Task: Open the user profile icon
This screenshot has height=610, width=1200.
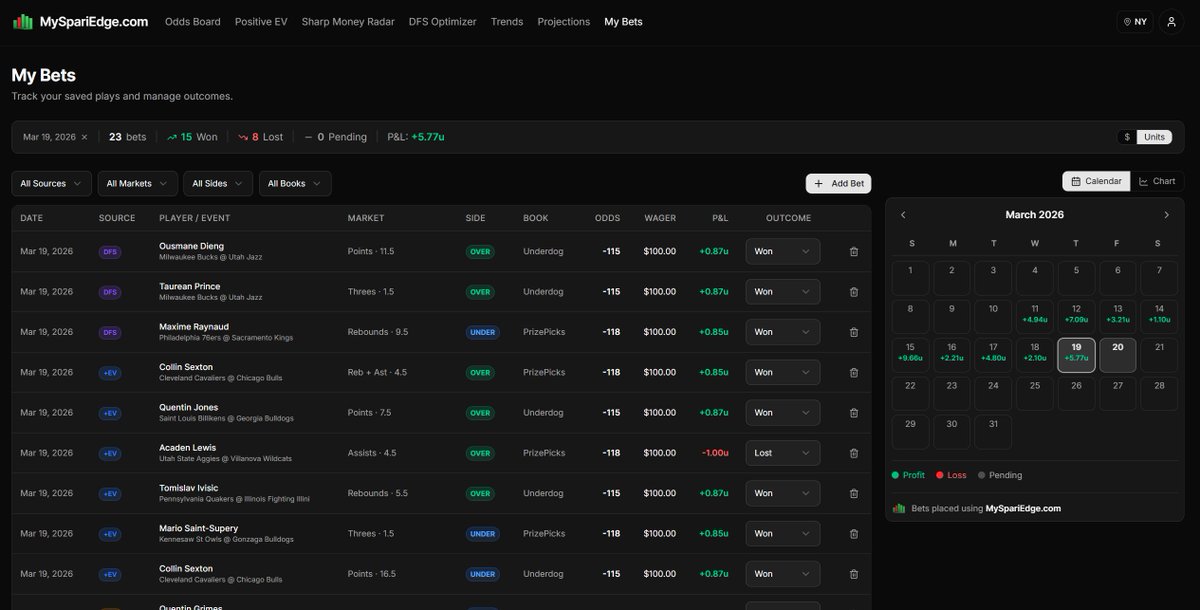Action: [x=1172, y=22]
